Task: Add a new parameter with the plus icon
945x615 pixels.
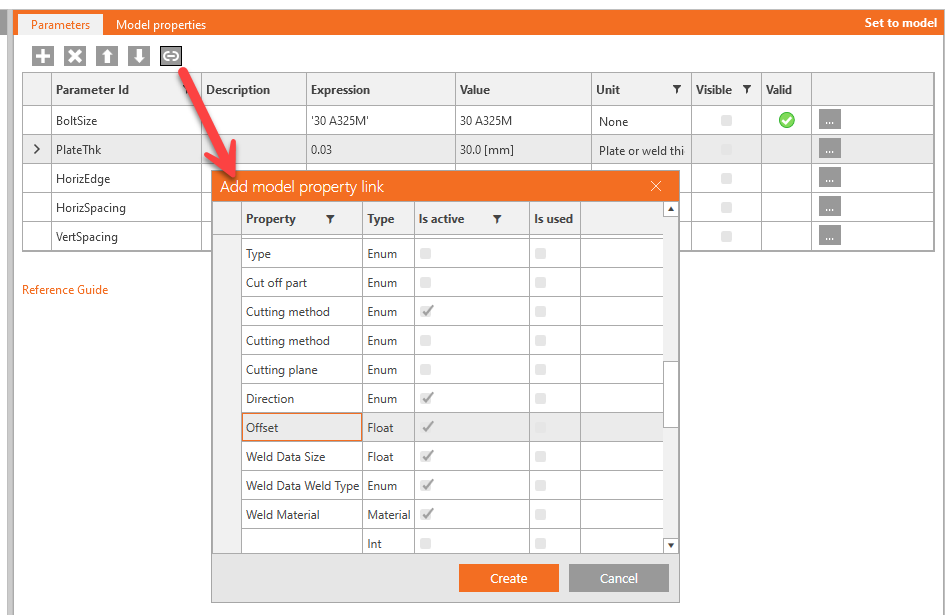Action: coord(43,56)
